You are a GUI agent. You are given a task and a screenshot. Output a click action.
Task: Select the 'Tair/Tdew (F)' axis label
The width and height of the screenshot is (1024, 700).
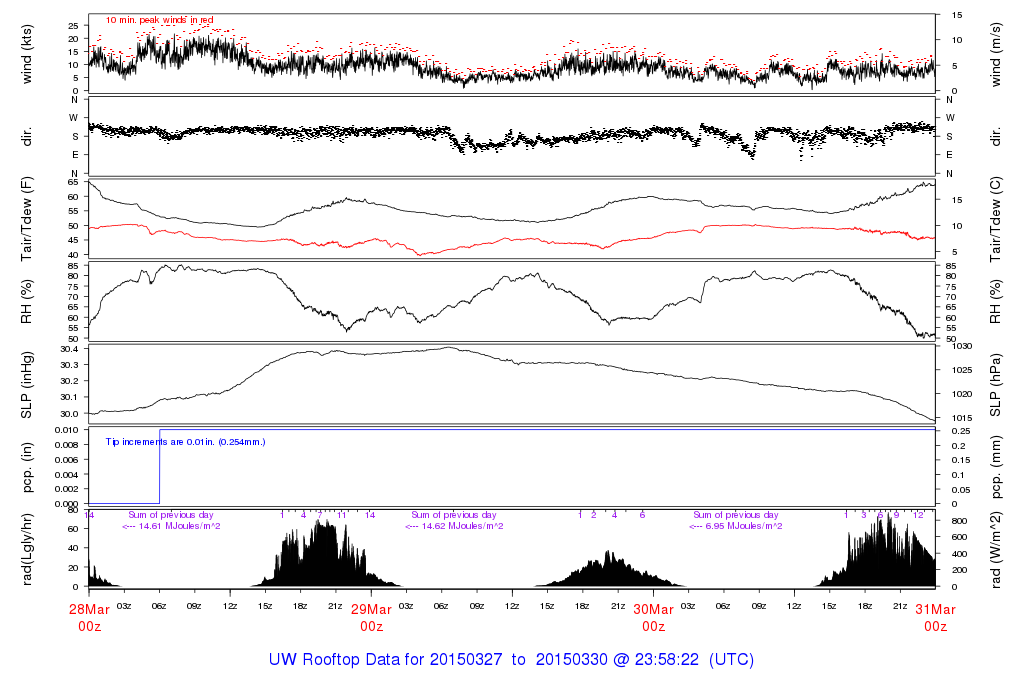coord(28,218)
